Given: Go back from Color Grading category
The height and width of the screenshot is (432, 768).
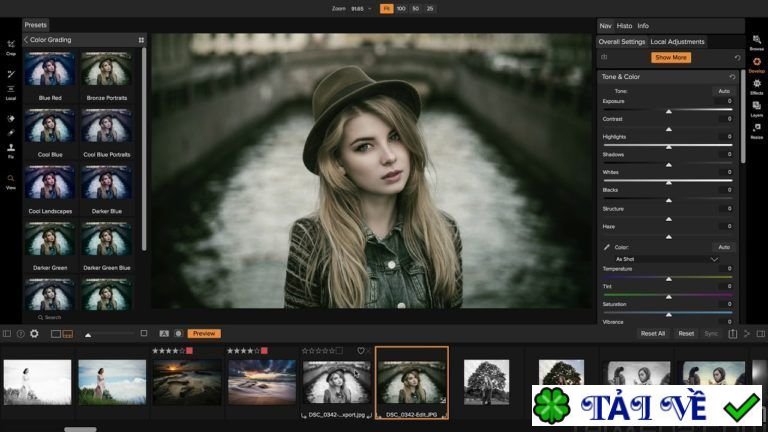Looking at the screenshot, I should pos(26,40).
